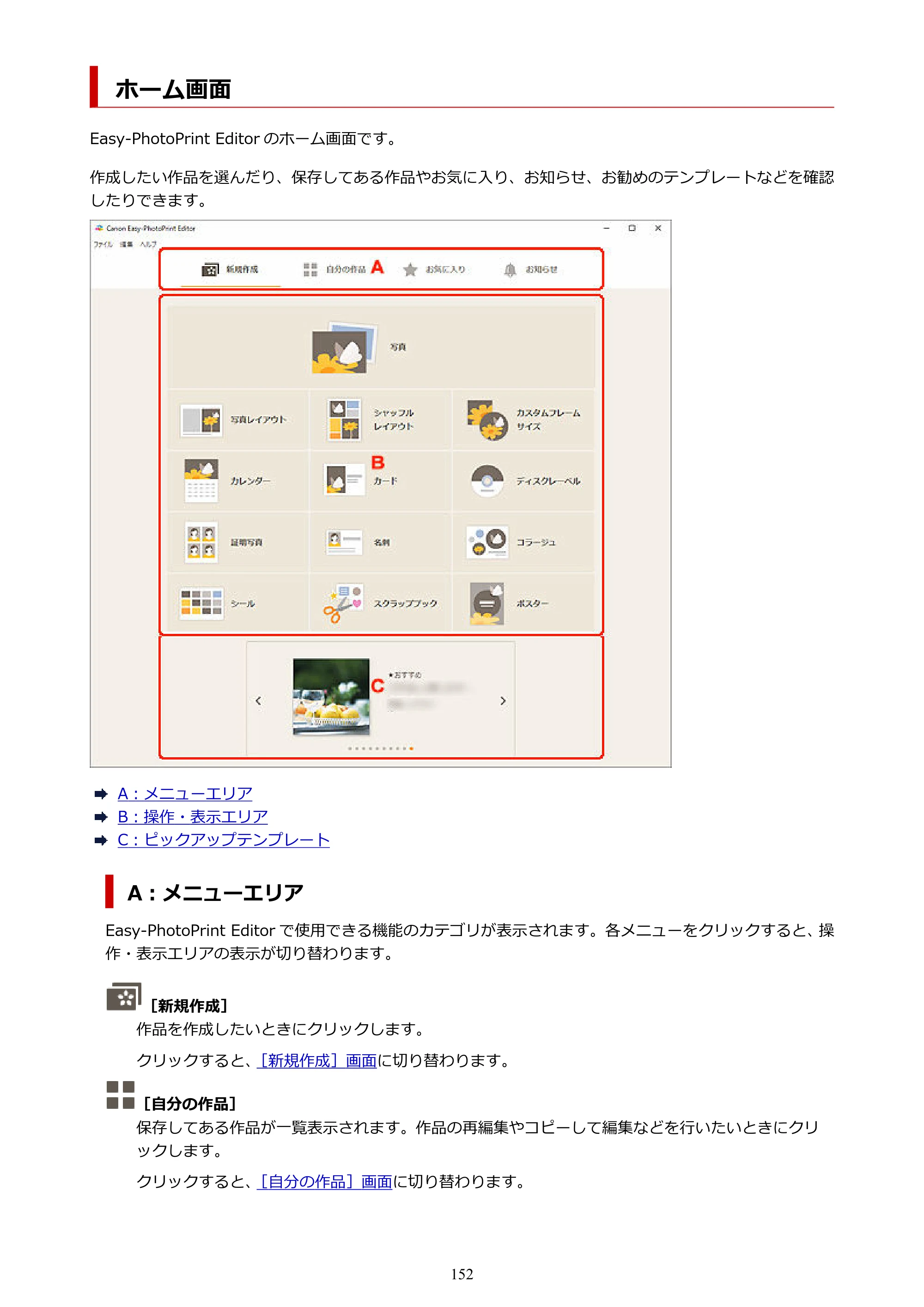Pick the シール sticker icon

point(201,603)
